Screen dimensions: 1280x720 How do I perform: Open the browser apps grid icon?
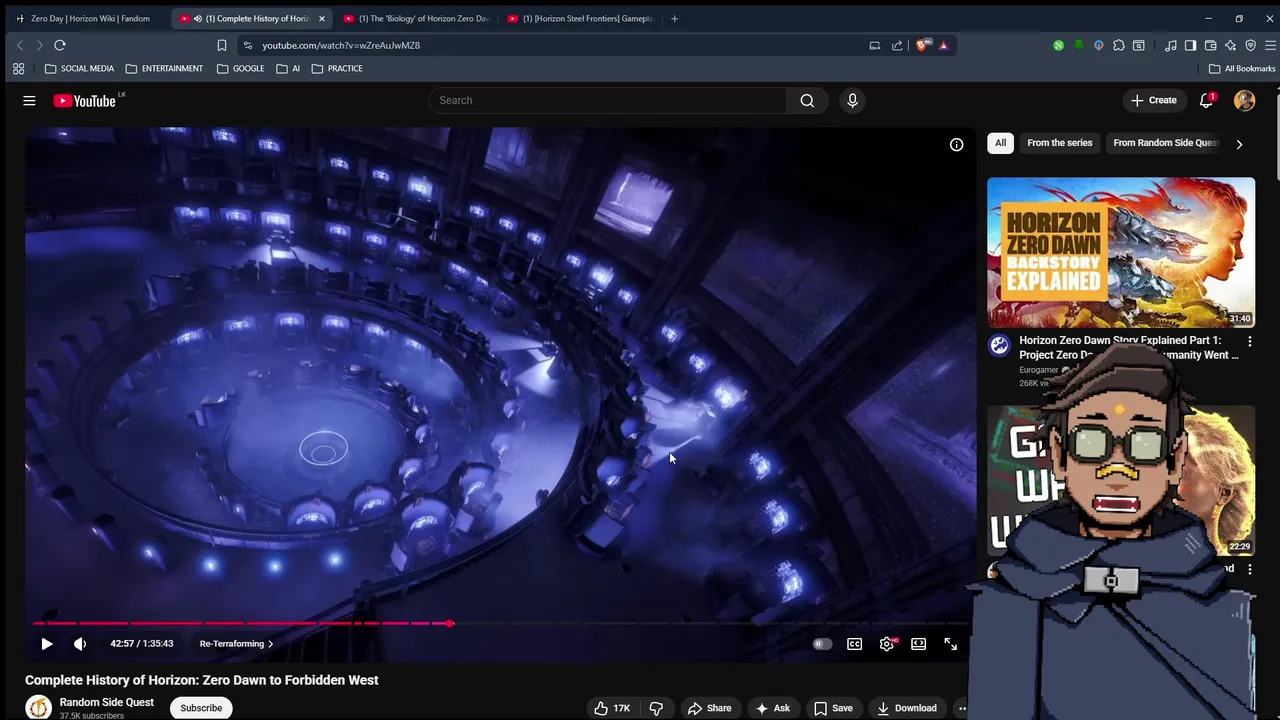[x=18, y=69]
